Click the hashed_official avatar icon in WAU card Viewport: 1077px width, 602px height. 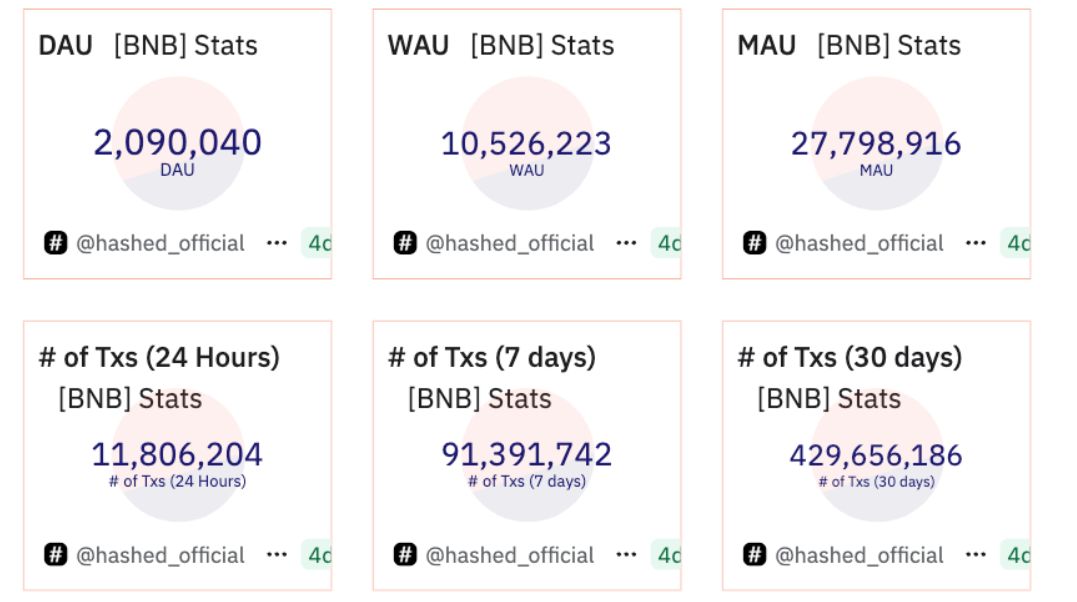(405, 243)
